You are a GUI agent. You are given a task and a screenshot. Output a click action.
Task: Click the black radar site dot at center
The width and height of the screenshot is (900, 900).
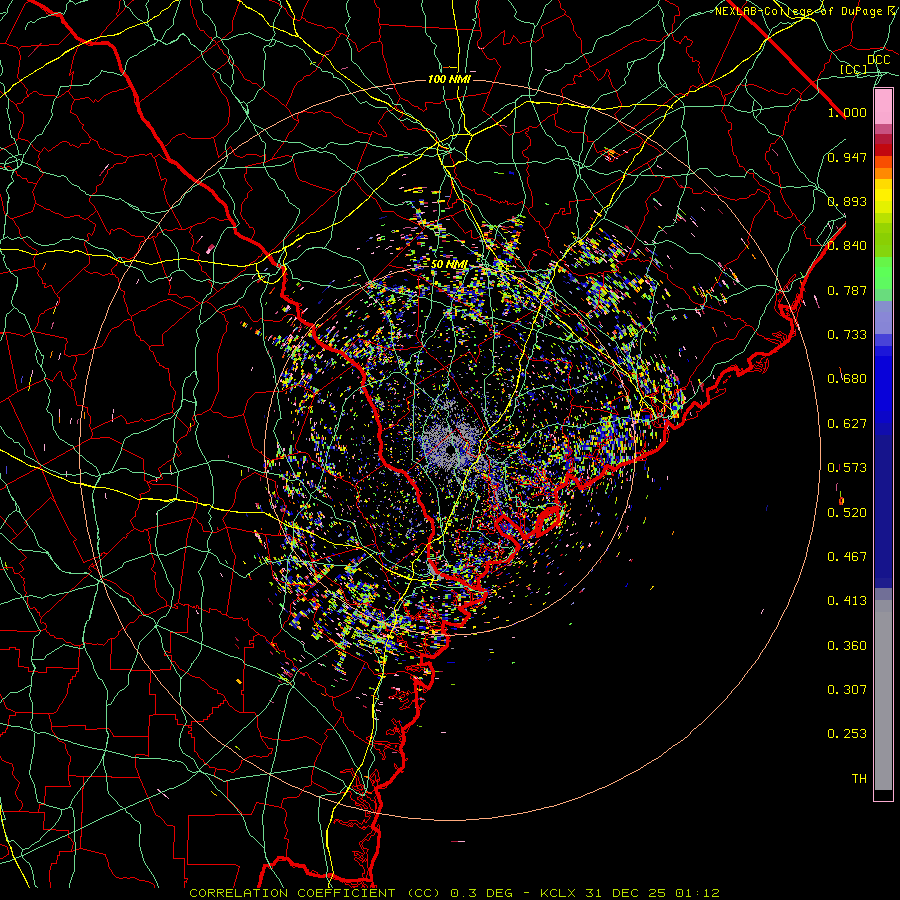tap(451, 449)
